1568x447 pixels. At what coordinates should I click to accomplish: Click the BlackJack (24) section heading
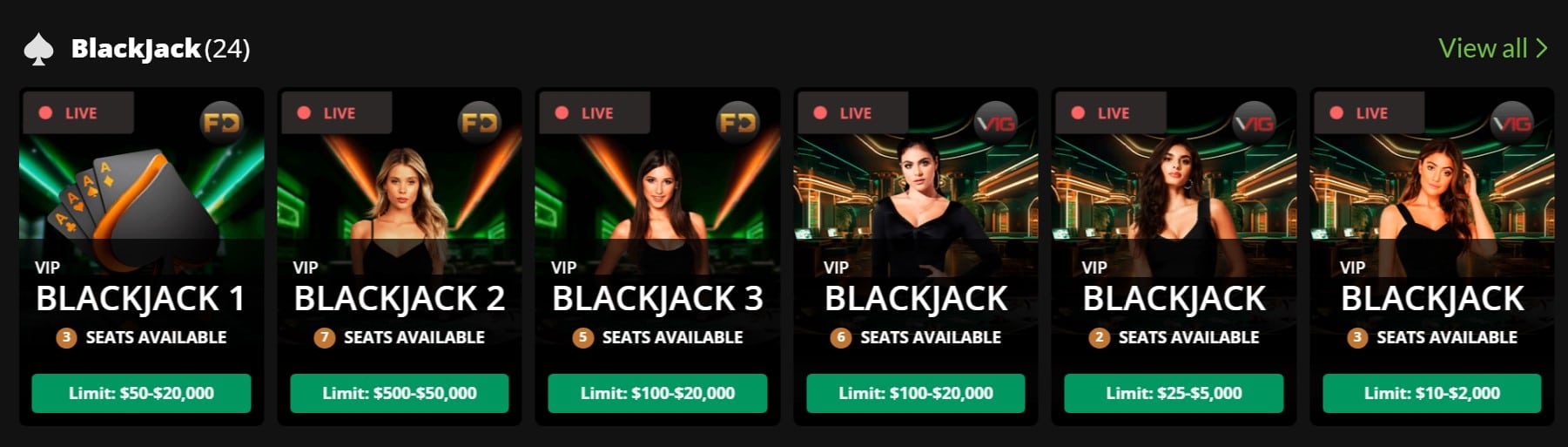click(x=160, y=49)
